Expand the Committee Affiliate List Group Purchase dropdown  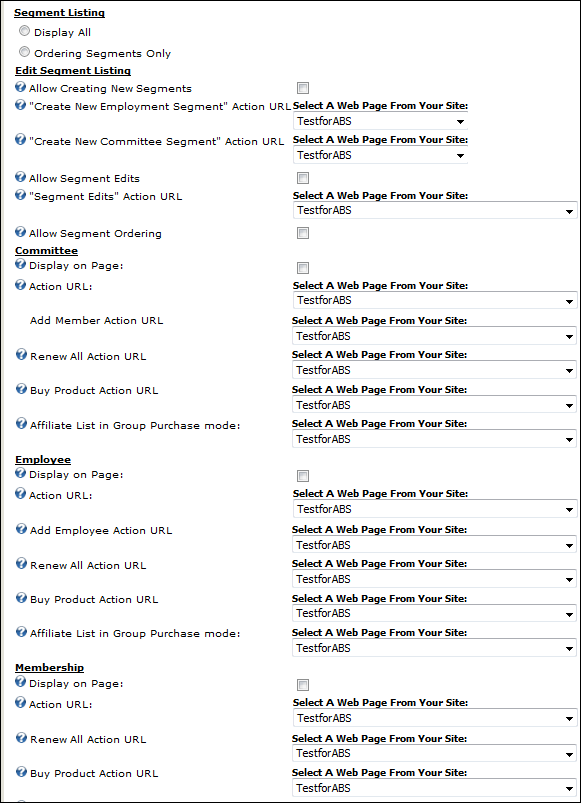coord(435,439)
